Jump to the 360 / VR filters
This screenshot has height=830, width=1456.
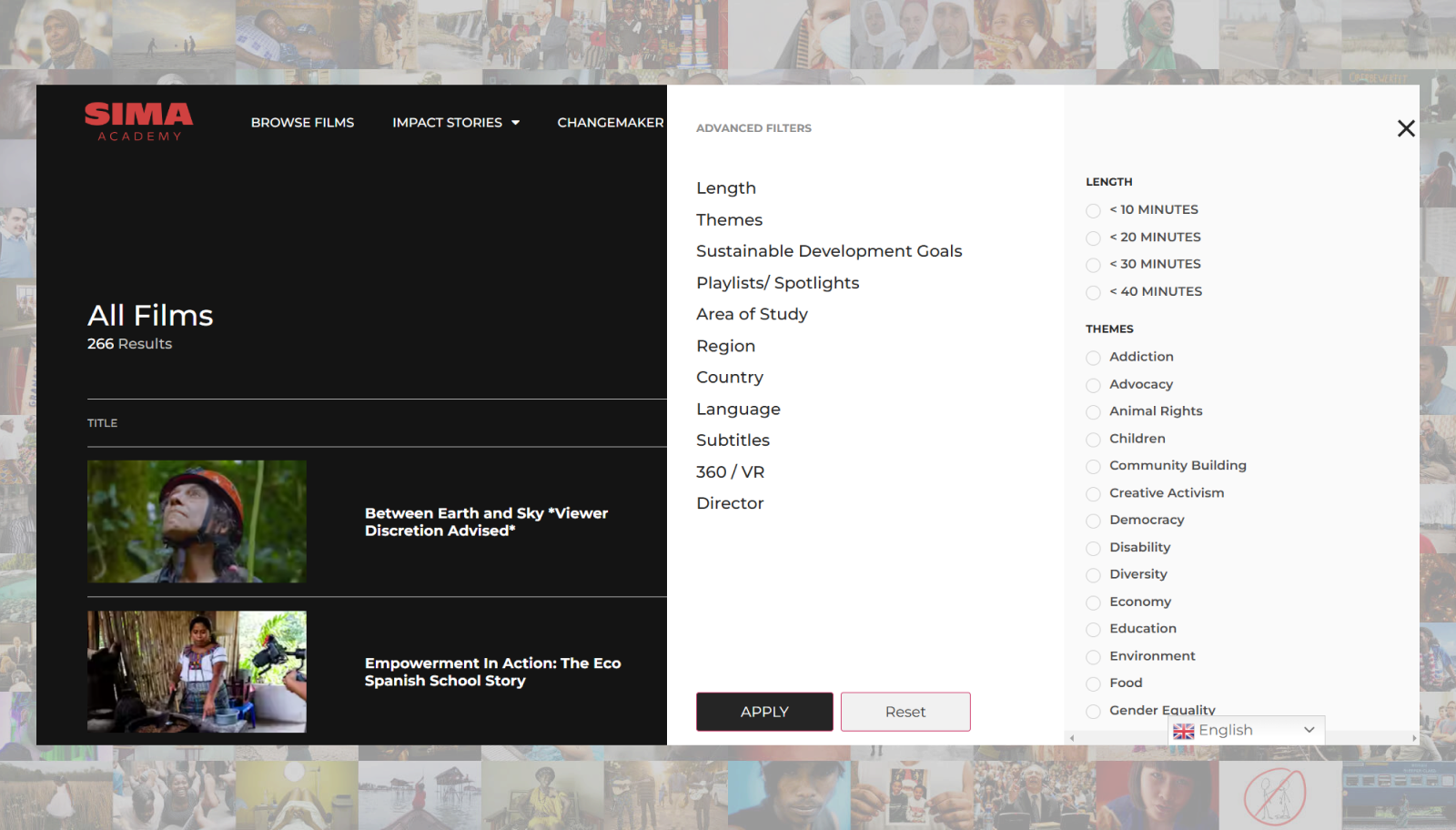[x=730, y=472]
